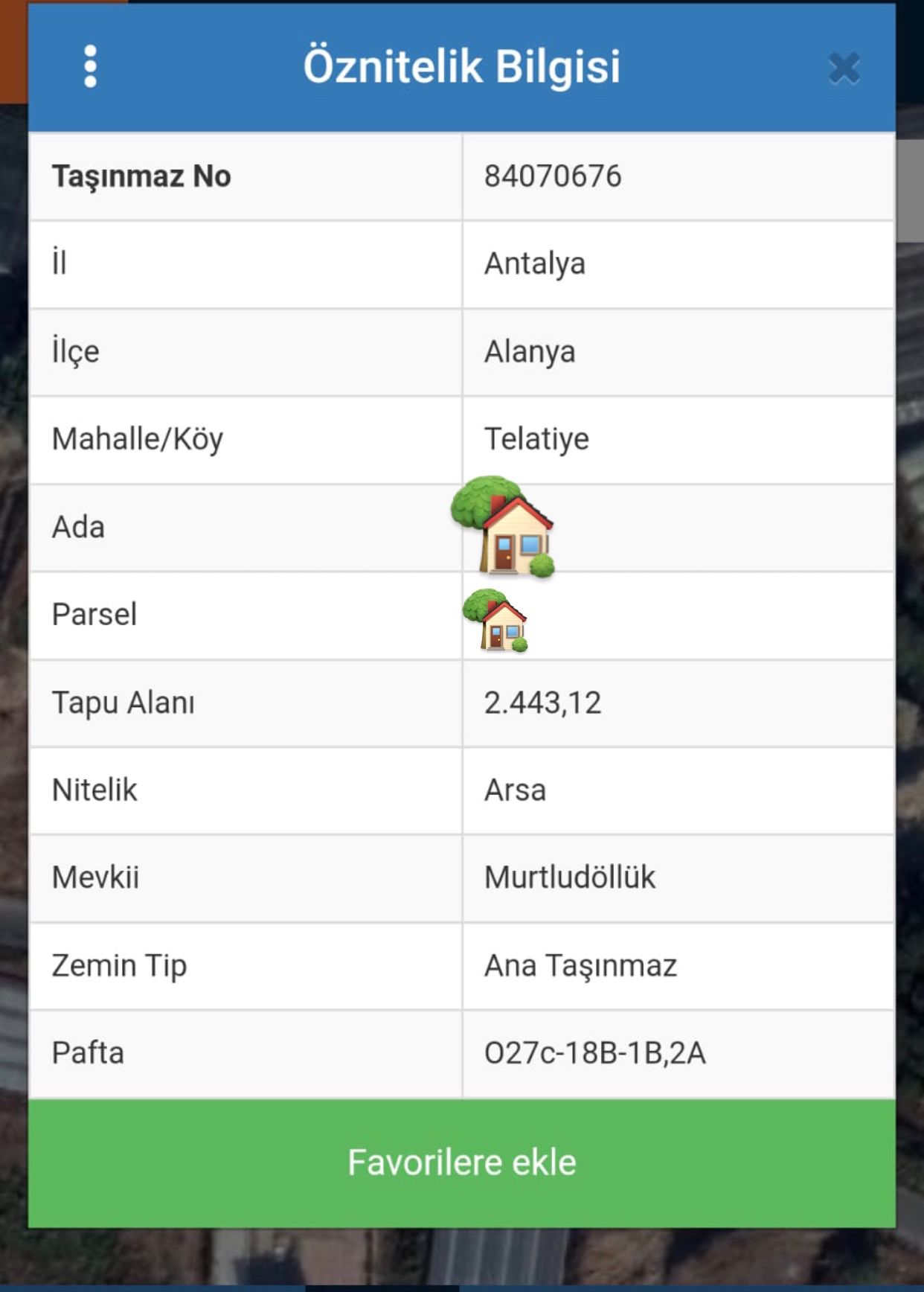The height and width of the screenshot is (1292, 924).
Task: Click the Pafta value O27c-18B-1B,2A
Action: 594,1054
